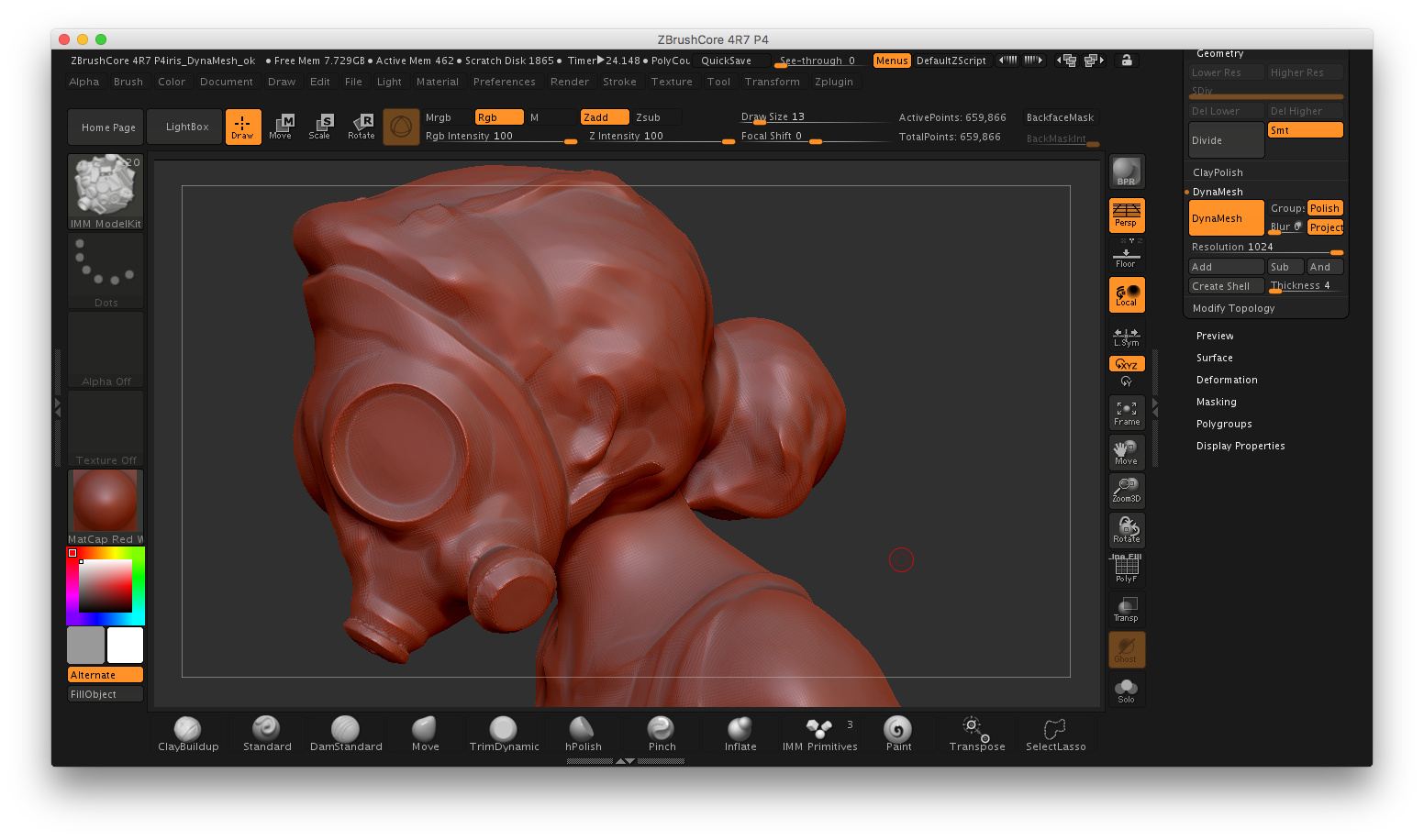Open the MatCap Red material thumbnail

106,501
